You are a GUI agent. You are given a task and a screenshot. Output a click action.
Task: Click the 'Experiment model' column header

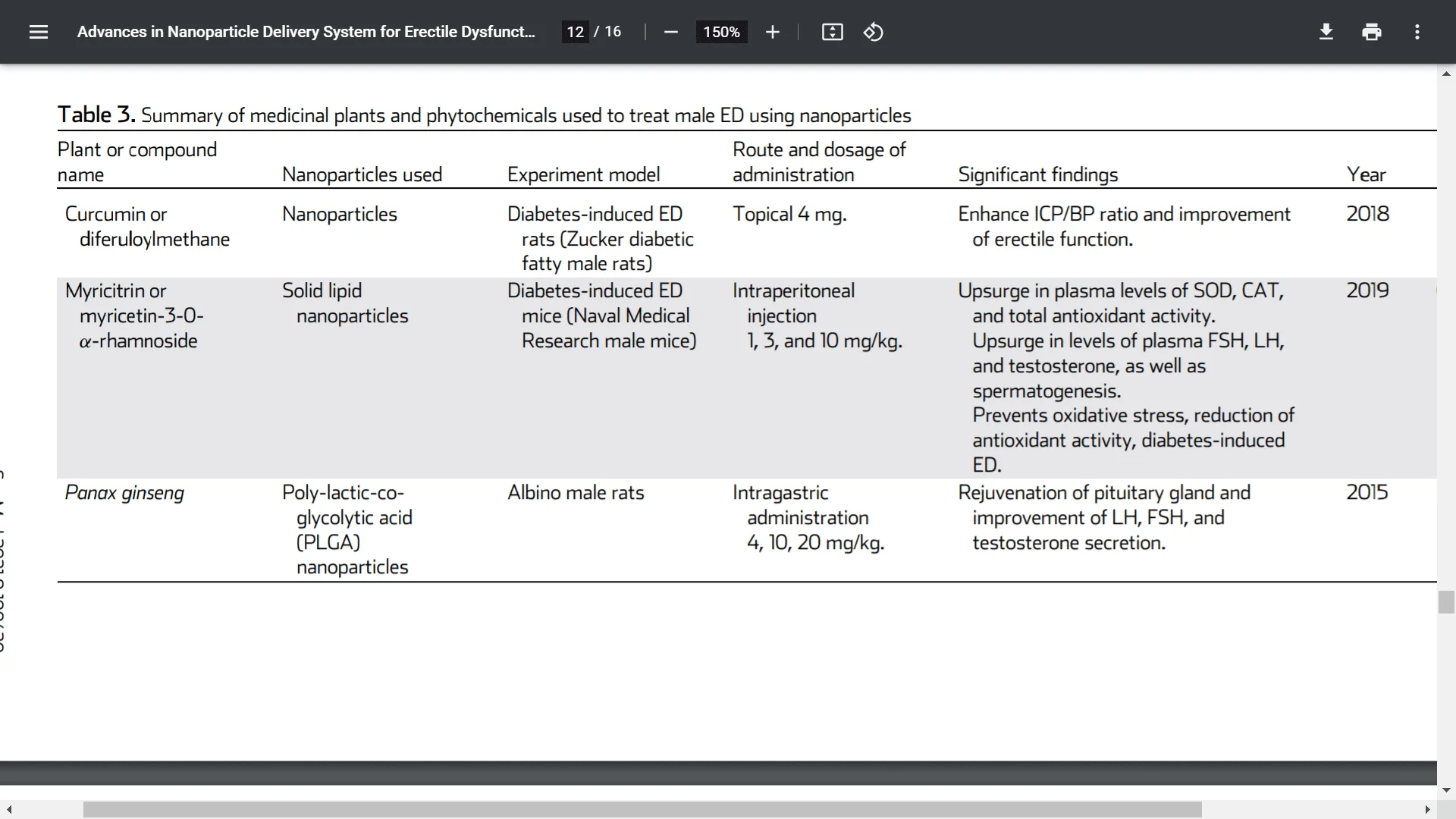583,174
